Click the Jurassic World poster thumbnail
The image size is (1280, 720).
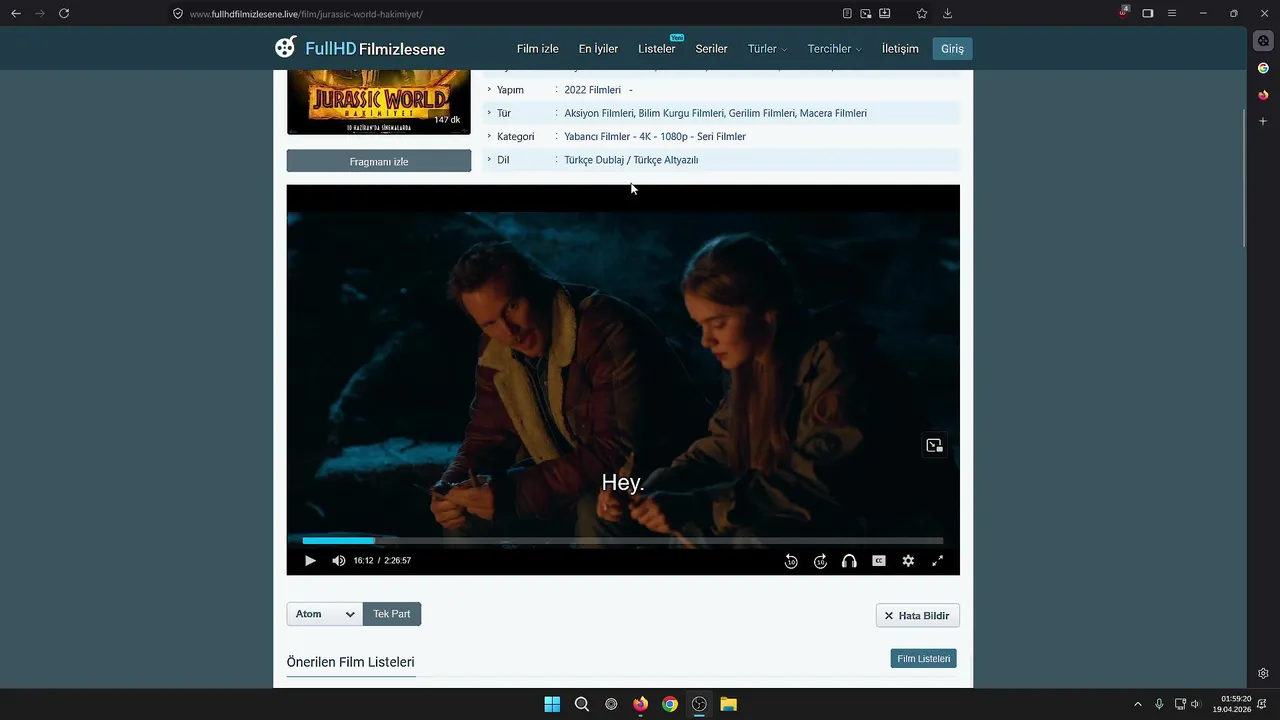(379, 102)
